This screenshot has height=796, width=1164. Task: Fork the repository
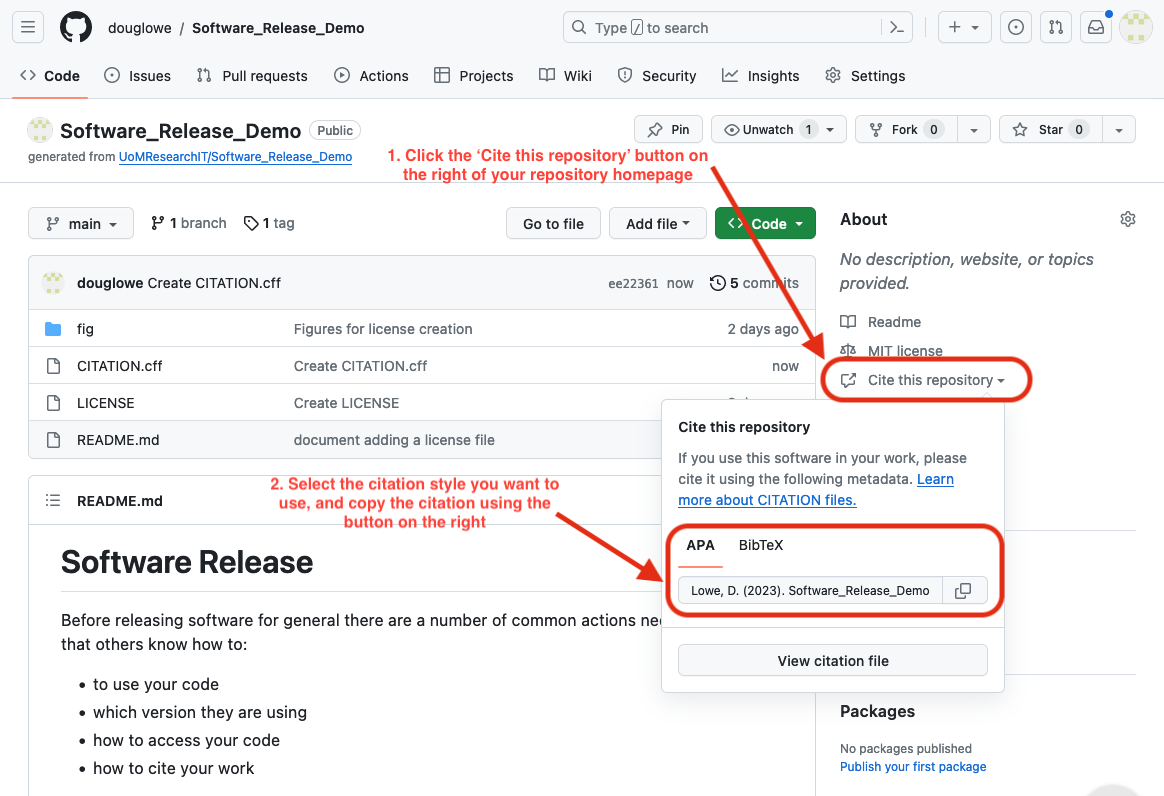(906, 129)
